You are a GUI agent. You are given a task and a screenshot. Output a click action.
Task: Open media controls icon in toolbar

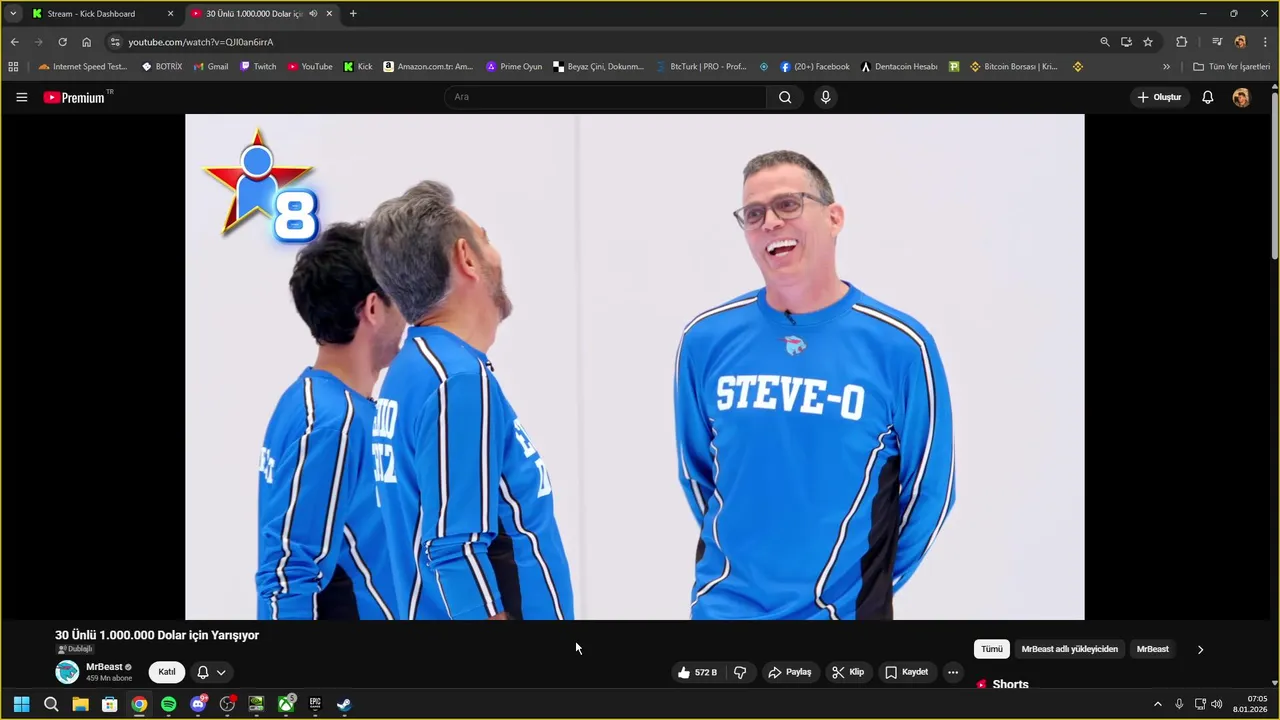(x=1217, y=42)
